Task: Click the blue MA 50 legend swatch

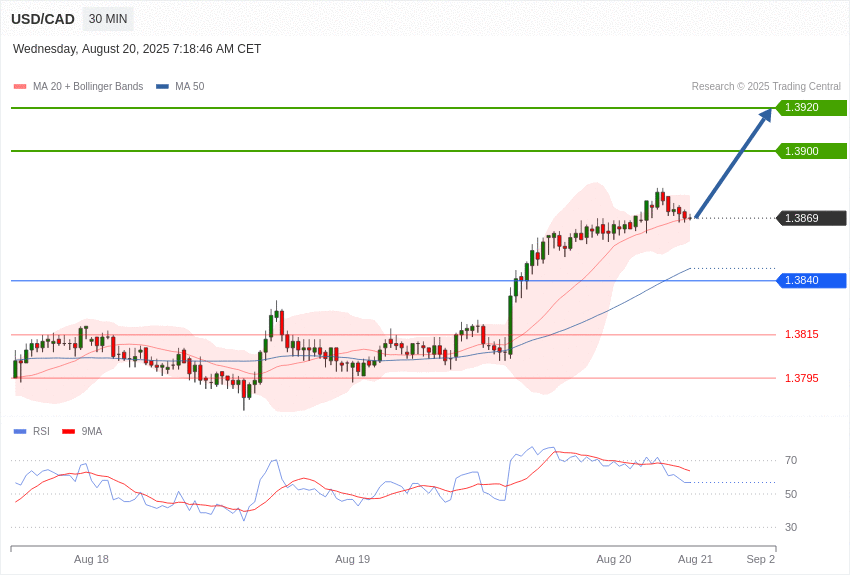Action: (162, 86)
